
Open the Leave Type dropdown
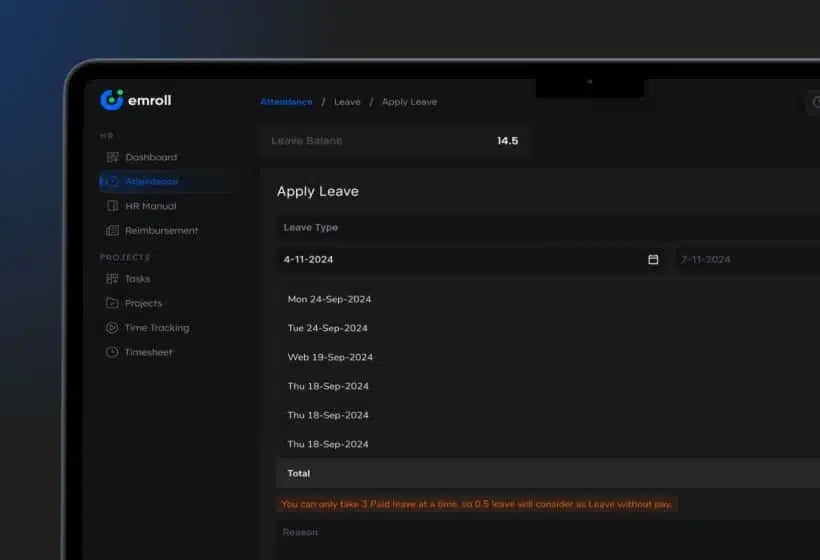548,227
